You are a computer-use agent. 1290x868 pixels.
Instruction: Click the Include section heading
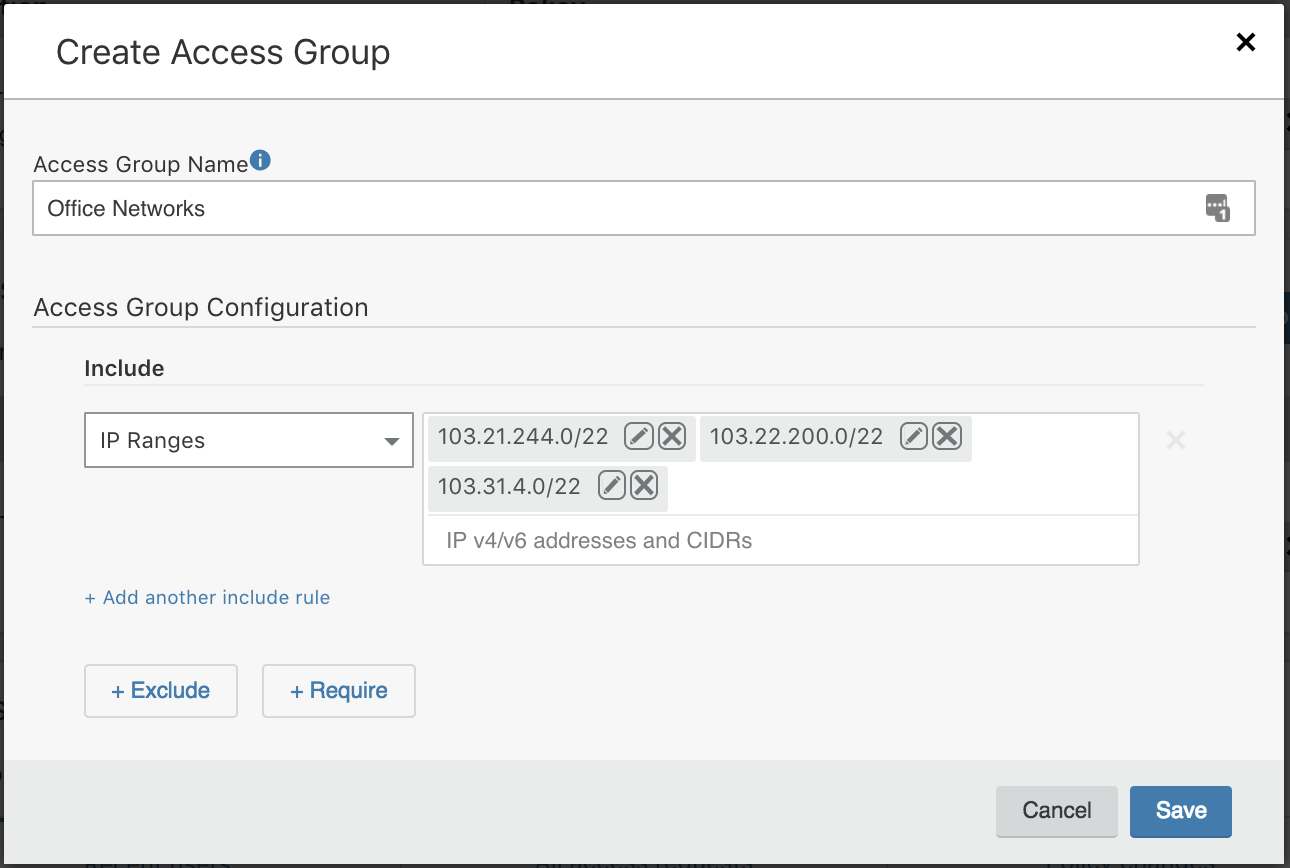[124, 368]
